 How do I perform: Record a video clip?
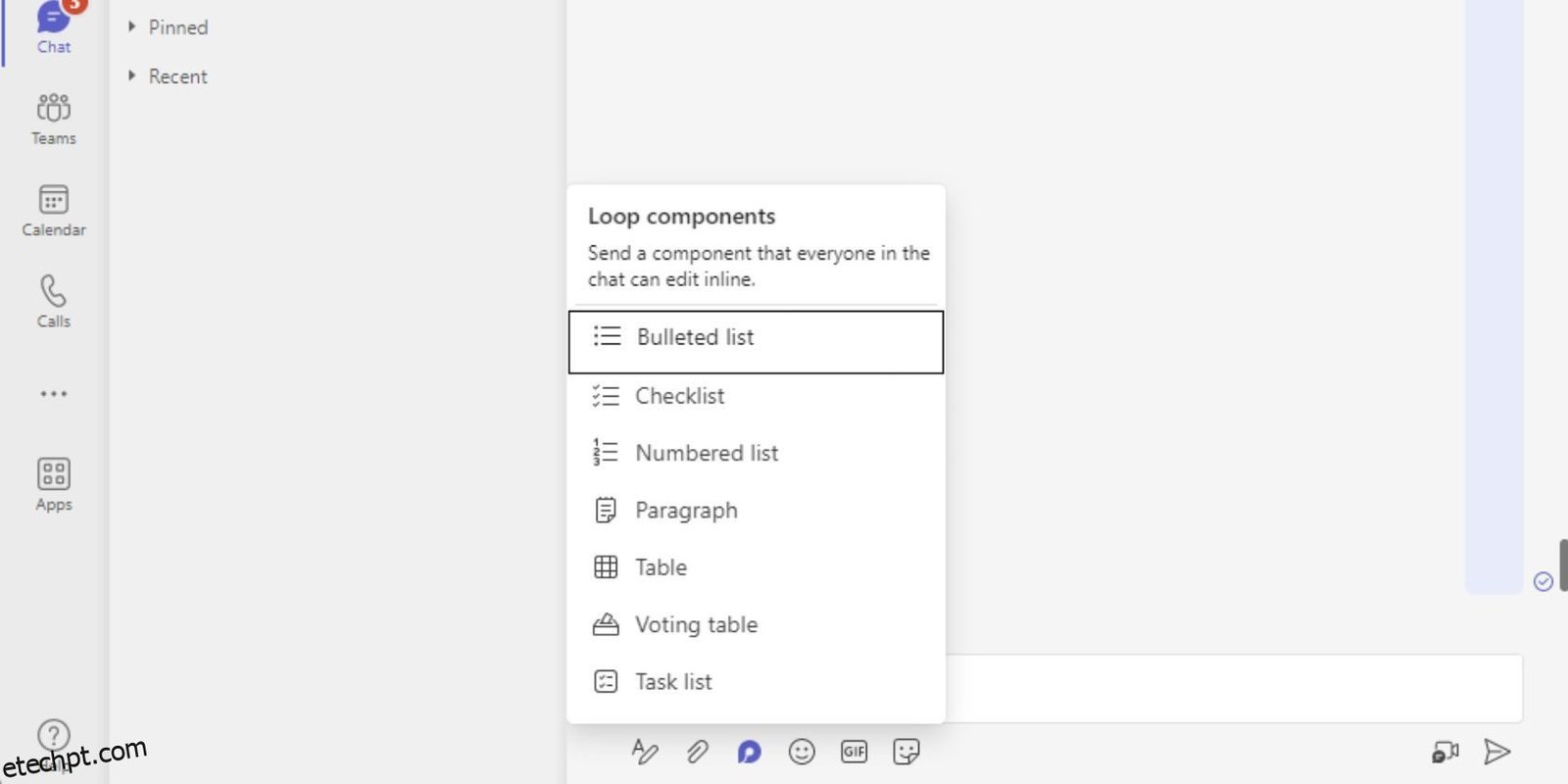click(x=1445, y=752)
